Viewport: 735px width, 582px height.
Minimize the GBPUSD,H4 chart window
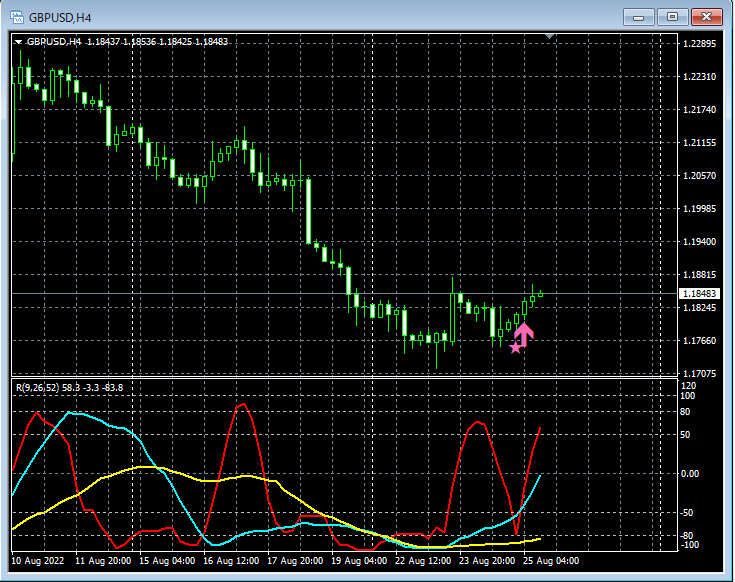pos(638,17)
